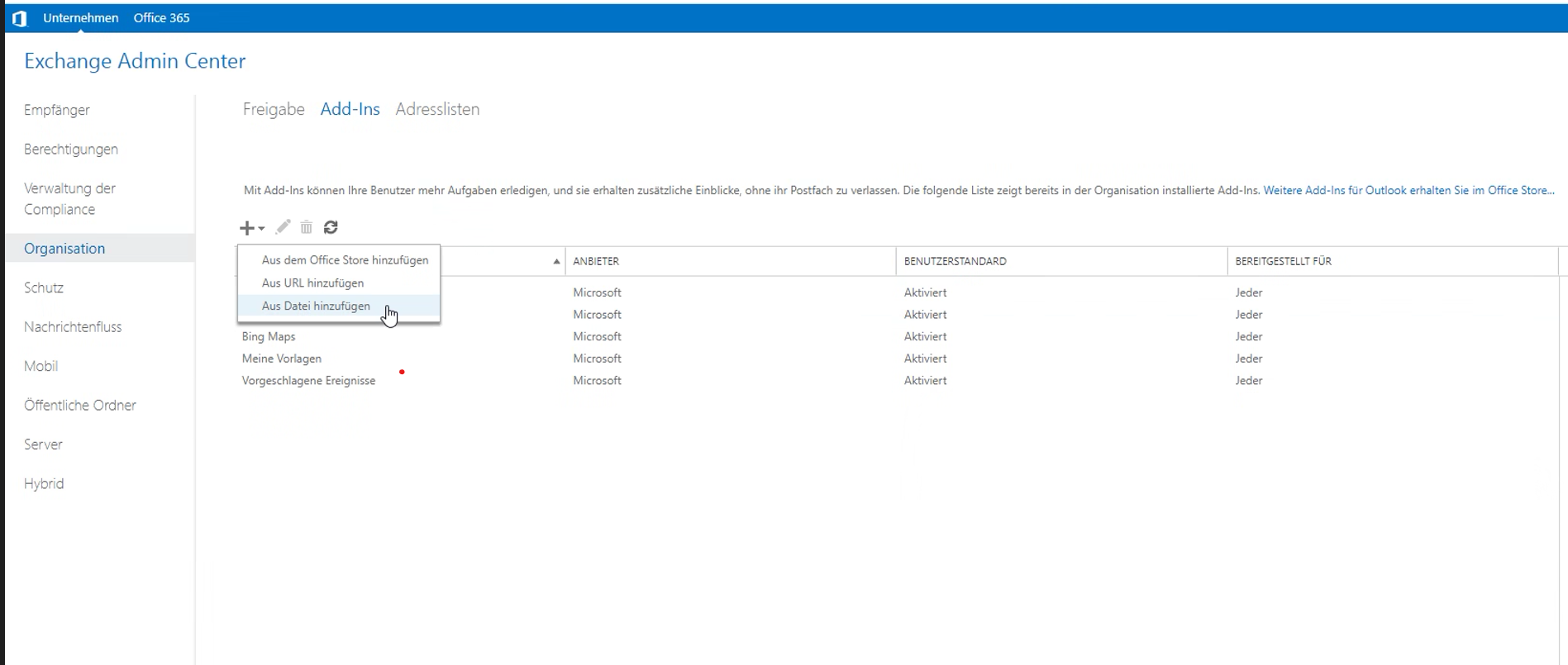Open Office 365 in top bar

coord(162,18)
